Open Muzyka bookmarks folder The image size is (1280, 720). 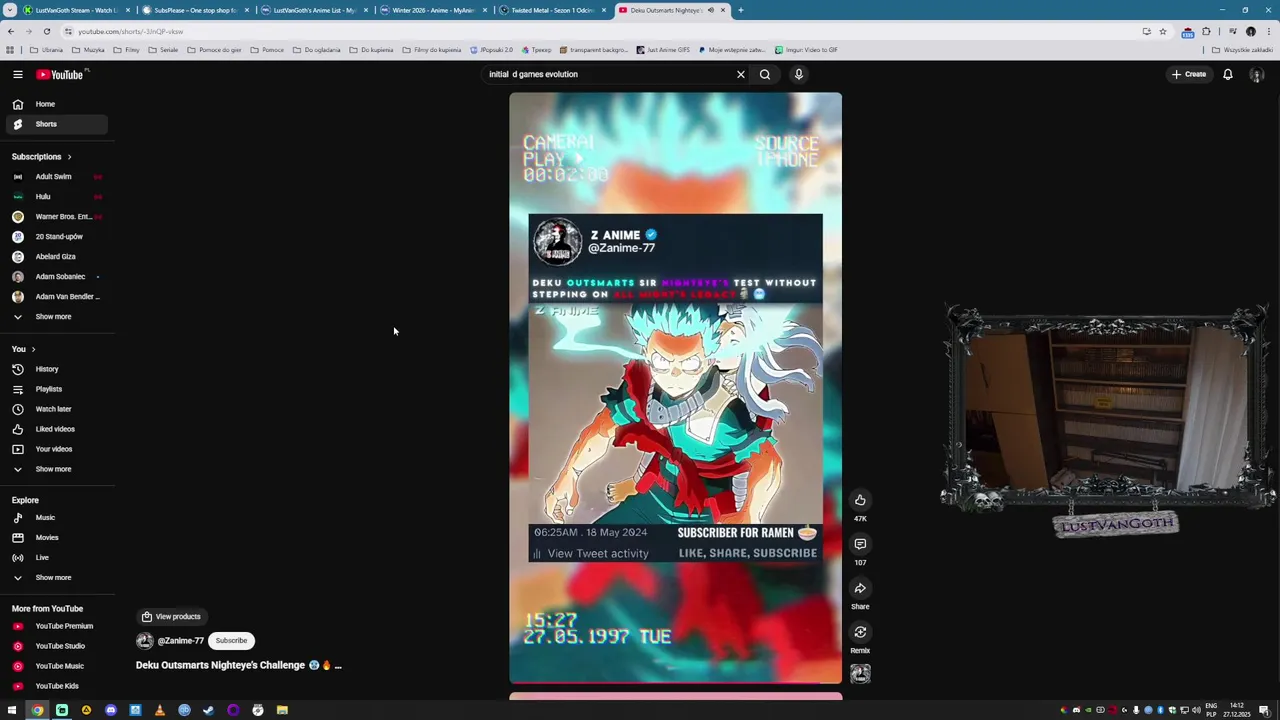(88, 50)
